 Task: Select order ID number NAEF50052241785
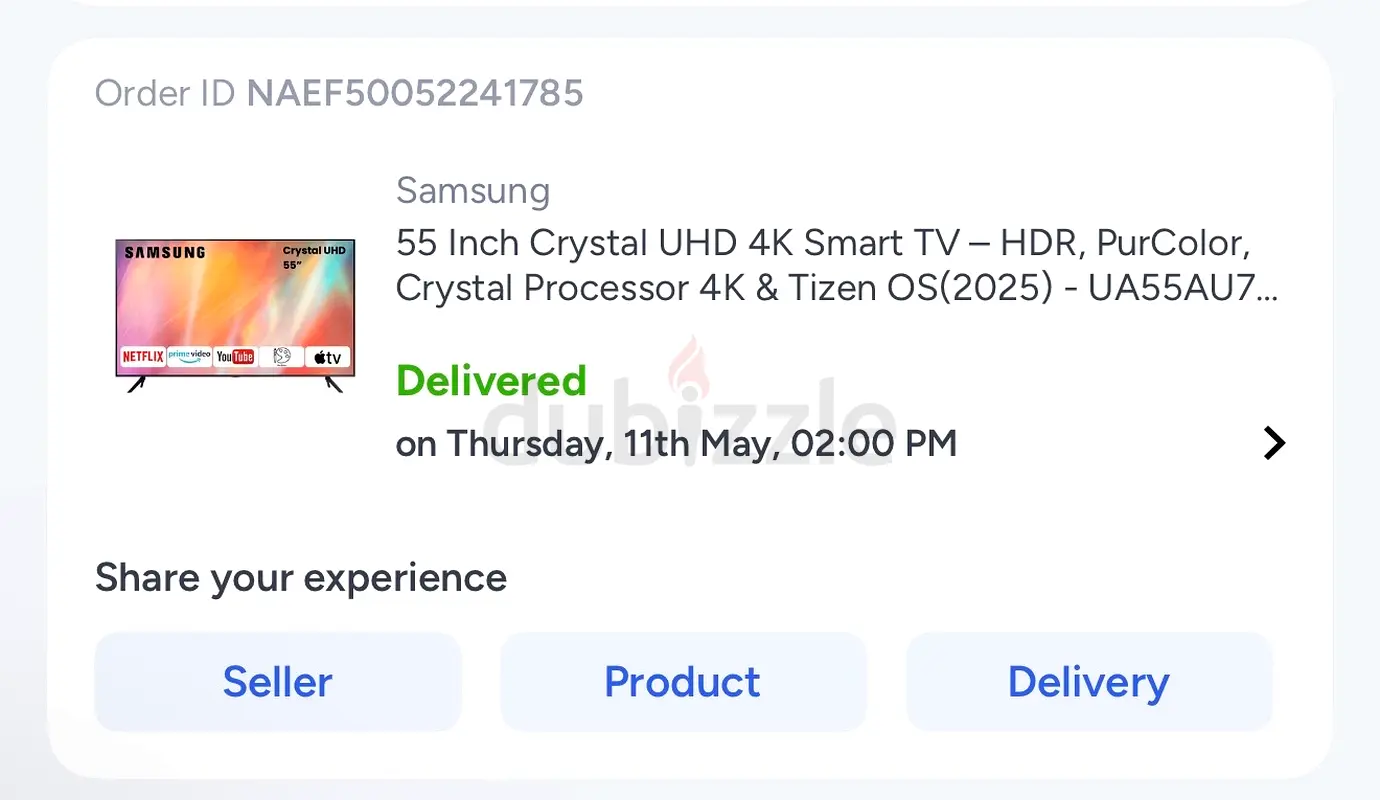point(415,93)
